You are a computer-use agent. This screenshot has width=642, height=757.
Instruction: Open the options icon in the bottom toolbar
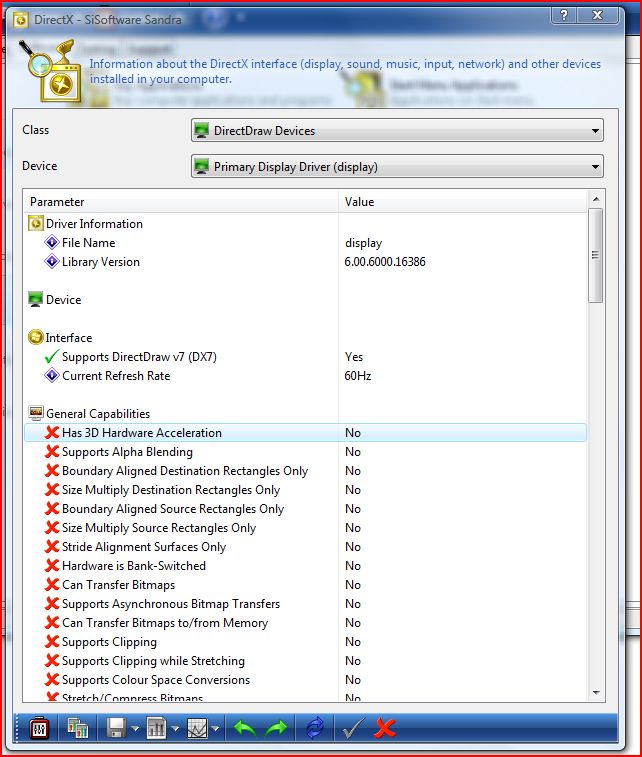[40, 728]
